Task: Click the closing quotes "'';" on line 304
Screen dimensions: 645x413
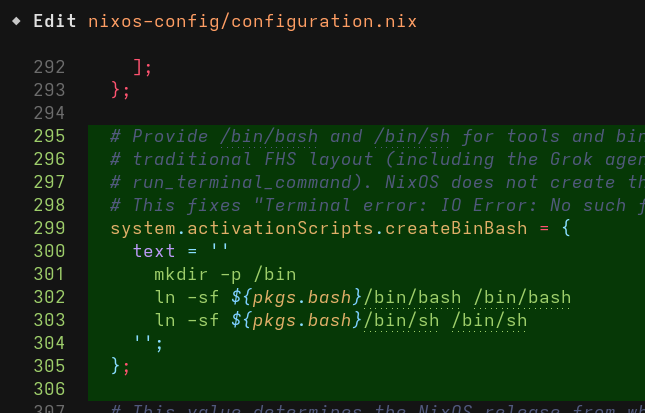Action: tap(148, 343)
